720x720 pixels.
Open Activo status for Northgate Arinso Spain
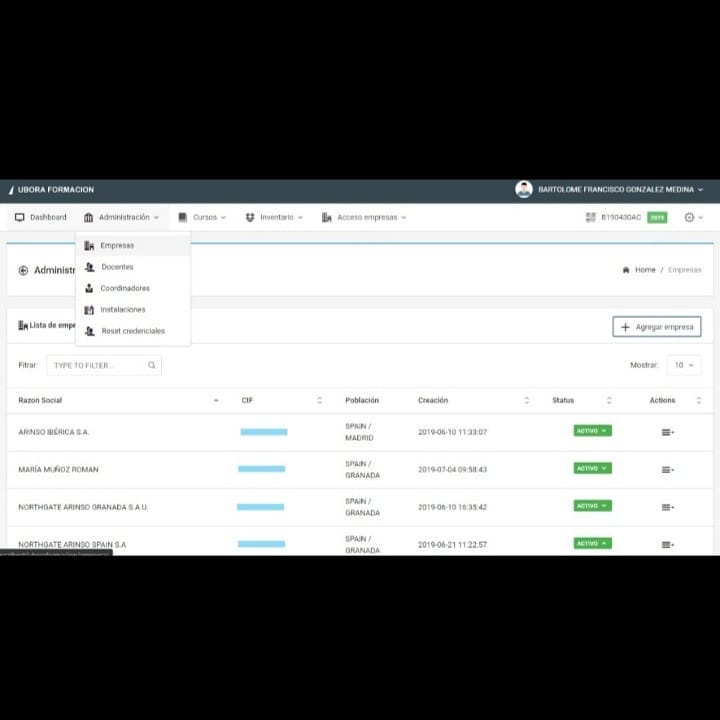[x=592, y=544]
